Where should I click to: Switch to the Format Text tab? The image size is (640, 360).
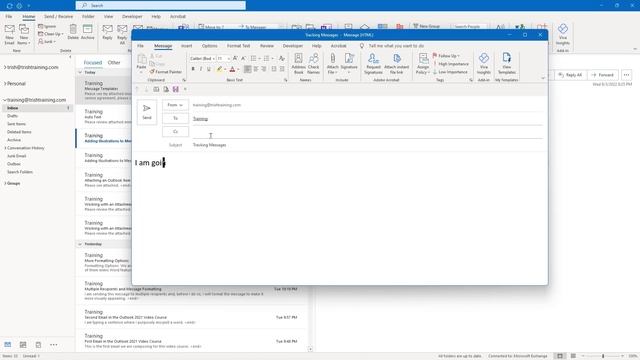pyautogui.click(x=238, y=46)
